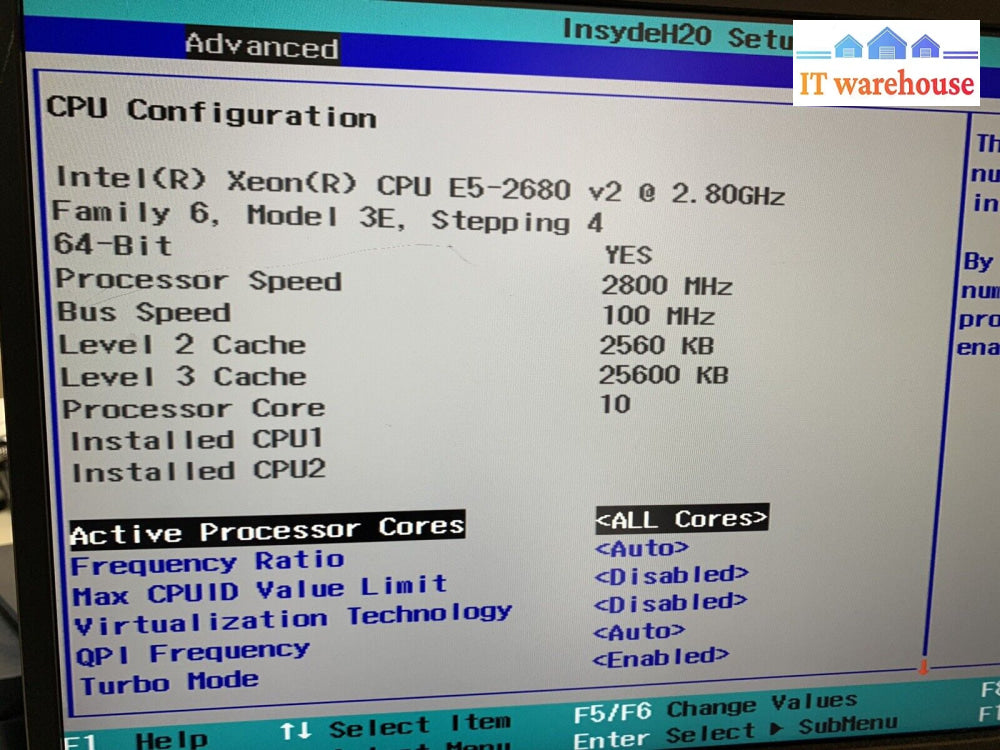This screenshot has height=750, width=1000.
Task: Open the QPI Frequency Auto value
Action: coord(639,631)
